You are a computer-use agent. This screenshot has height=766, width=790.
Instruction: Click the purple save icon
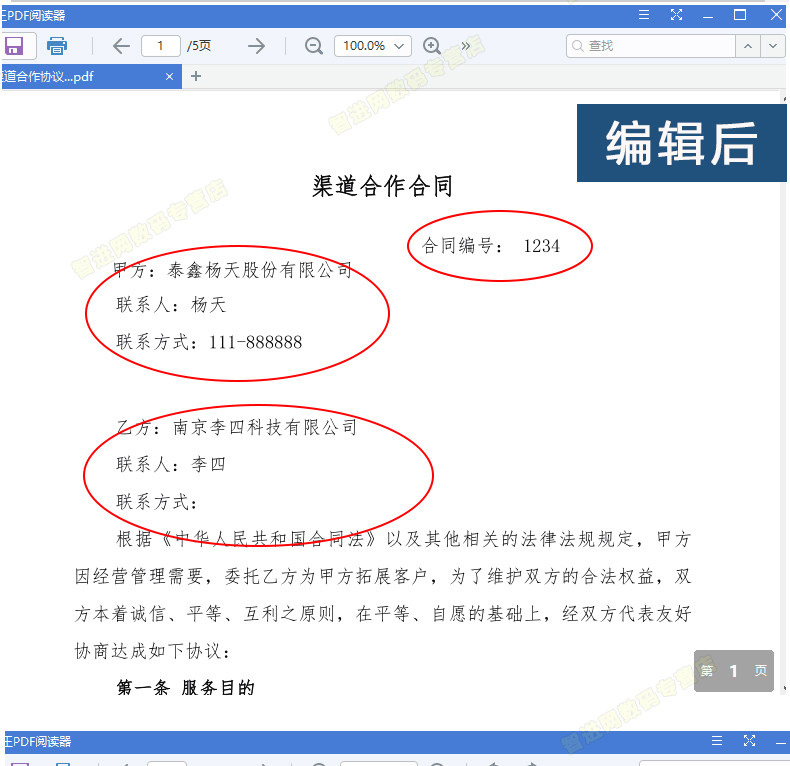tap(15, 46)
